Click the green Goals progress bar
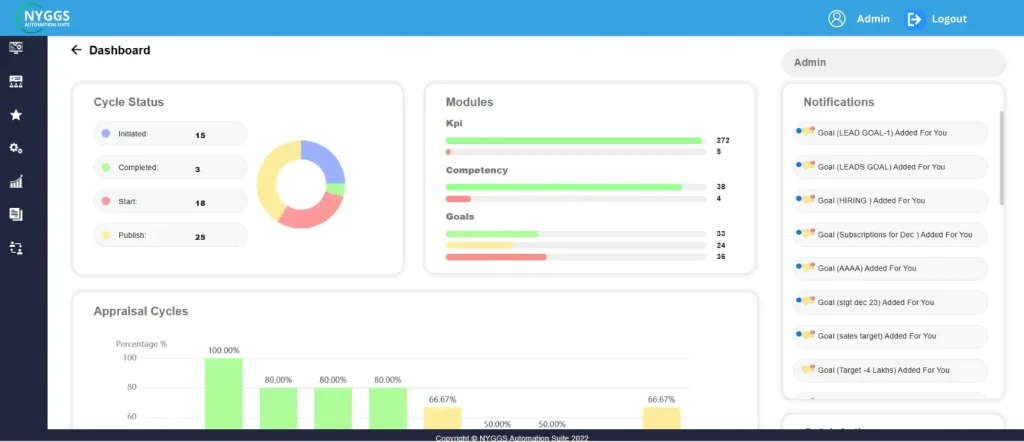Viewport: 1024px width, 442px height. click(492, 234)
